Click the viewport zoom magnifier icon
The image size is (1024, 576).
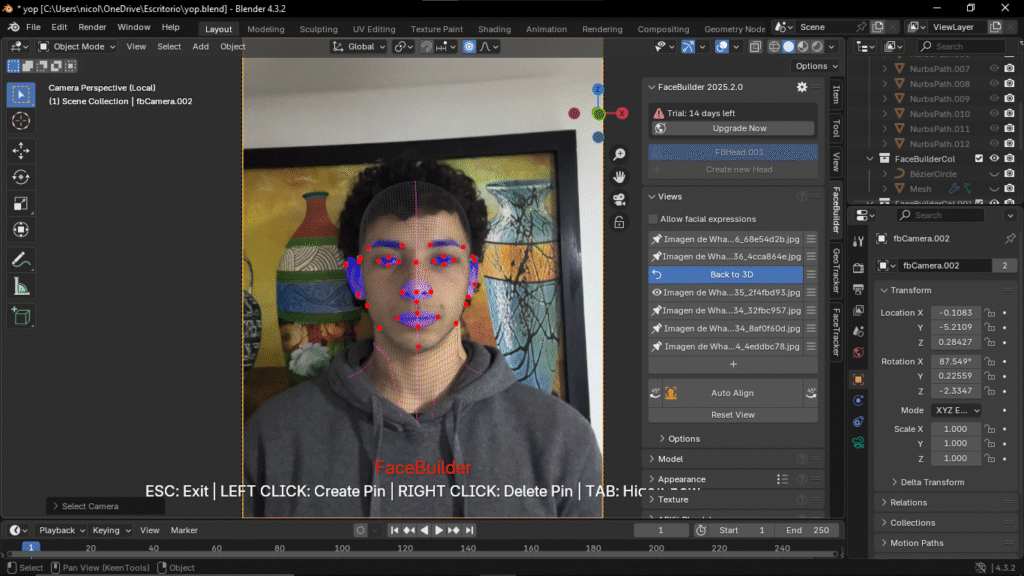click(619, 154)
